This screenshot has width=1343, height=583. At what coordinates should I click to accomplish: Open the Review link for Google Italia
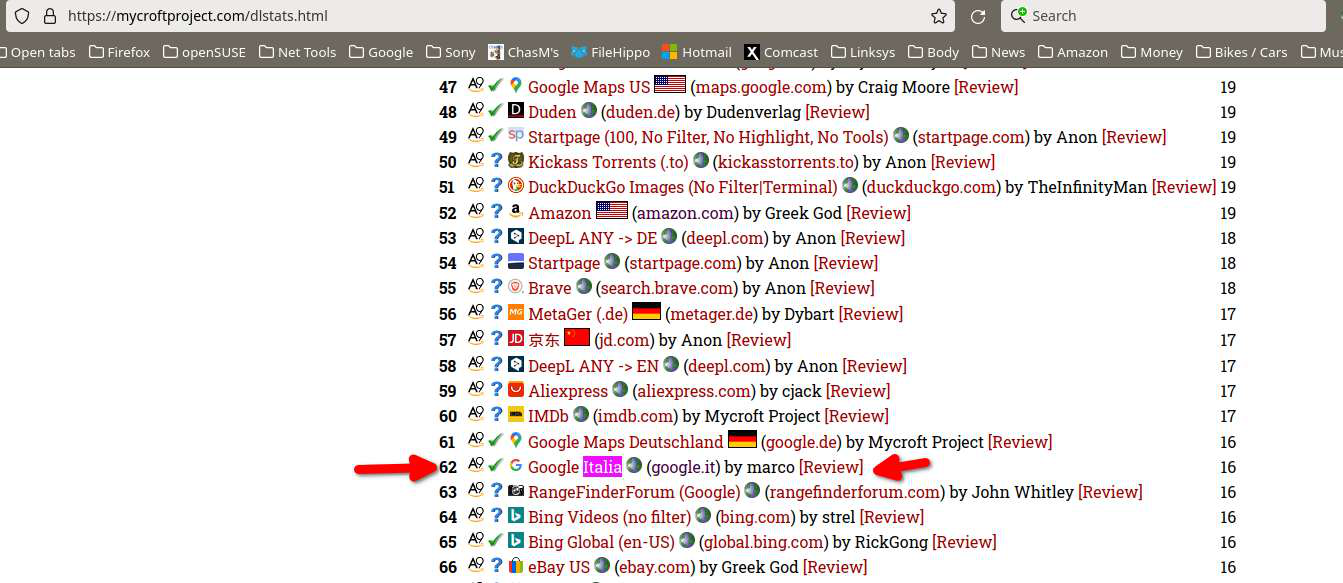[831, 466]
